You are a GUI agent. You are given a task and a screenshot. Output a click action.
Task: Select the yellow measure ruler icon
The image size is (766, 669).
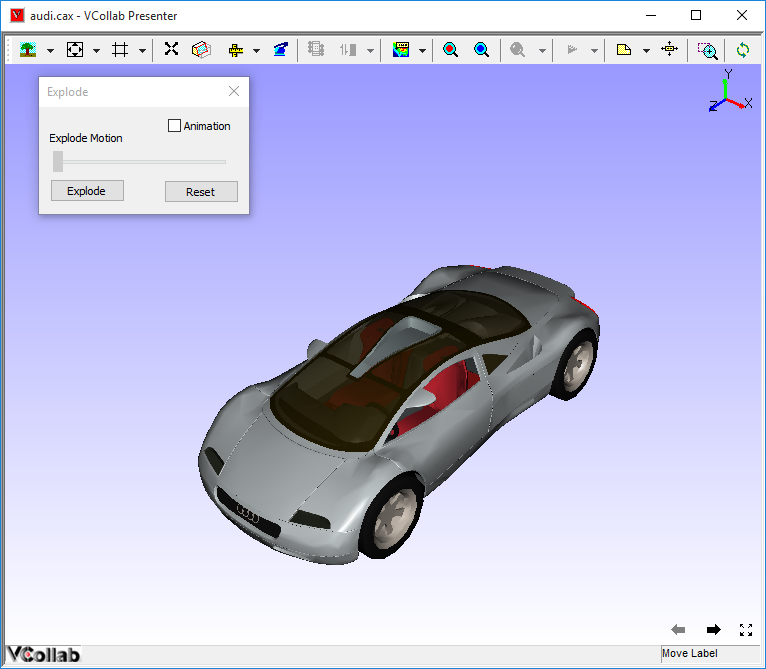pyautogui.click(x=236, y=50)
